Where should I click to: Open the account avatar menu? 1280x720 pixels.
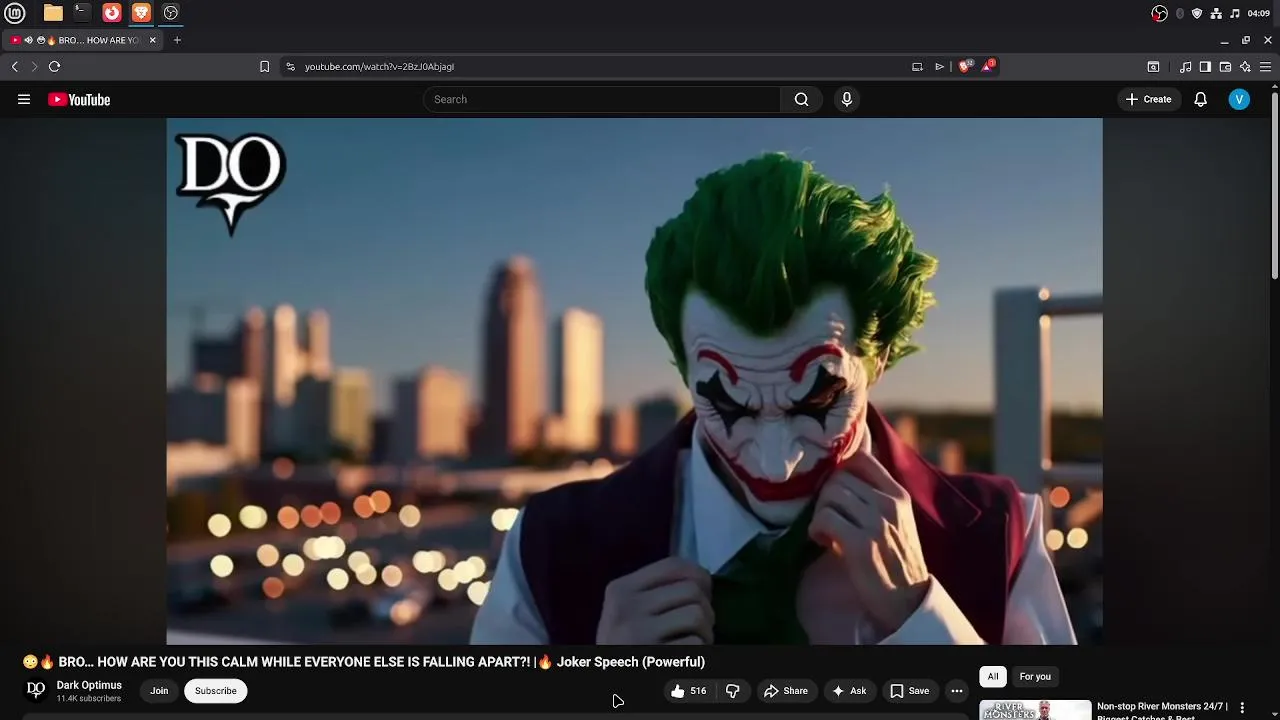point(1239,99)
